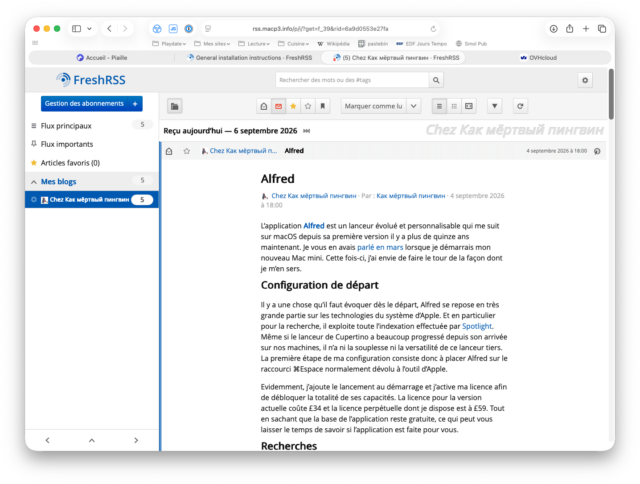Open the Wikipédia bookmark
The width and height of the screenshot is (640, 484).
[x=333, y=44]
